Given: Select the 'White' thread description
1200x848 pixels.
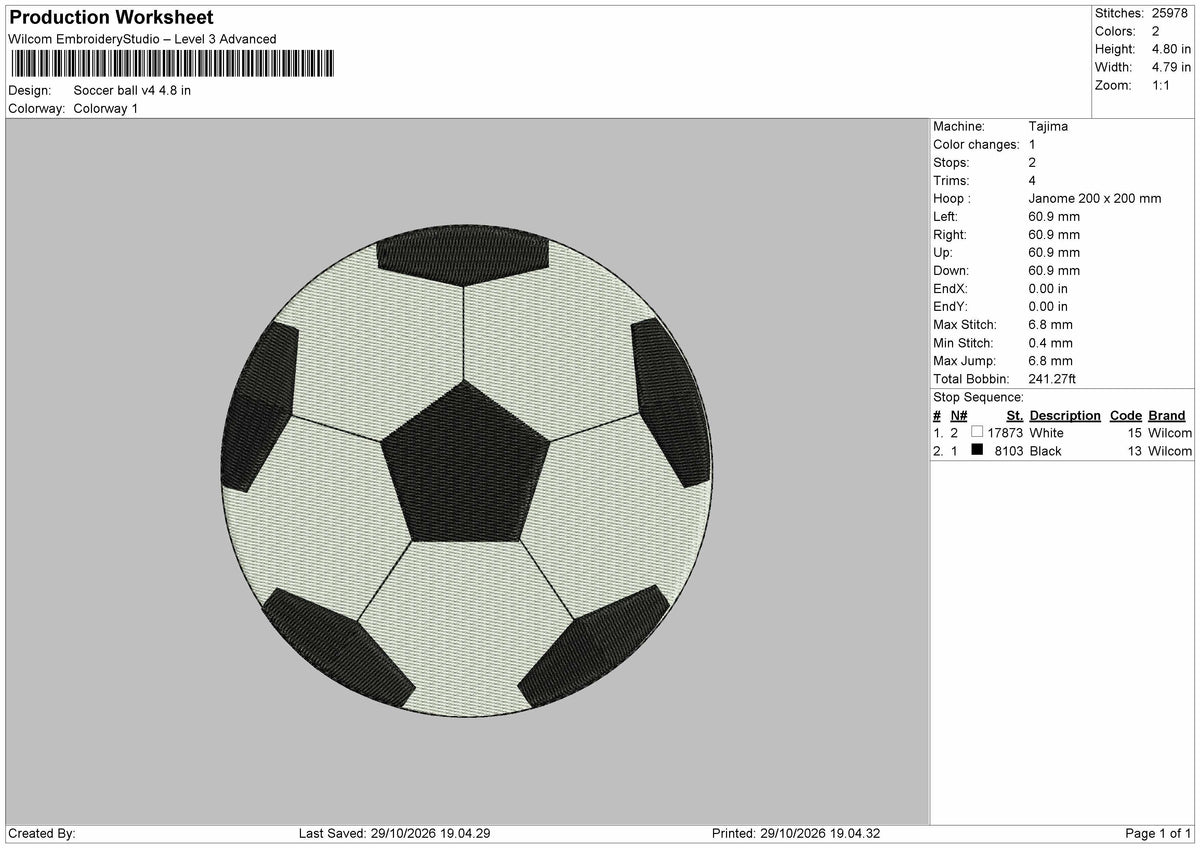Looking at the screenshot, I should (1047, 433).
